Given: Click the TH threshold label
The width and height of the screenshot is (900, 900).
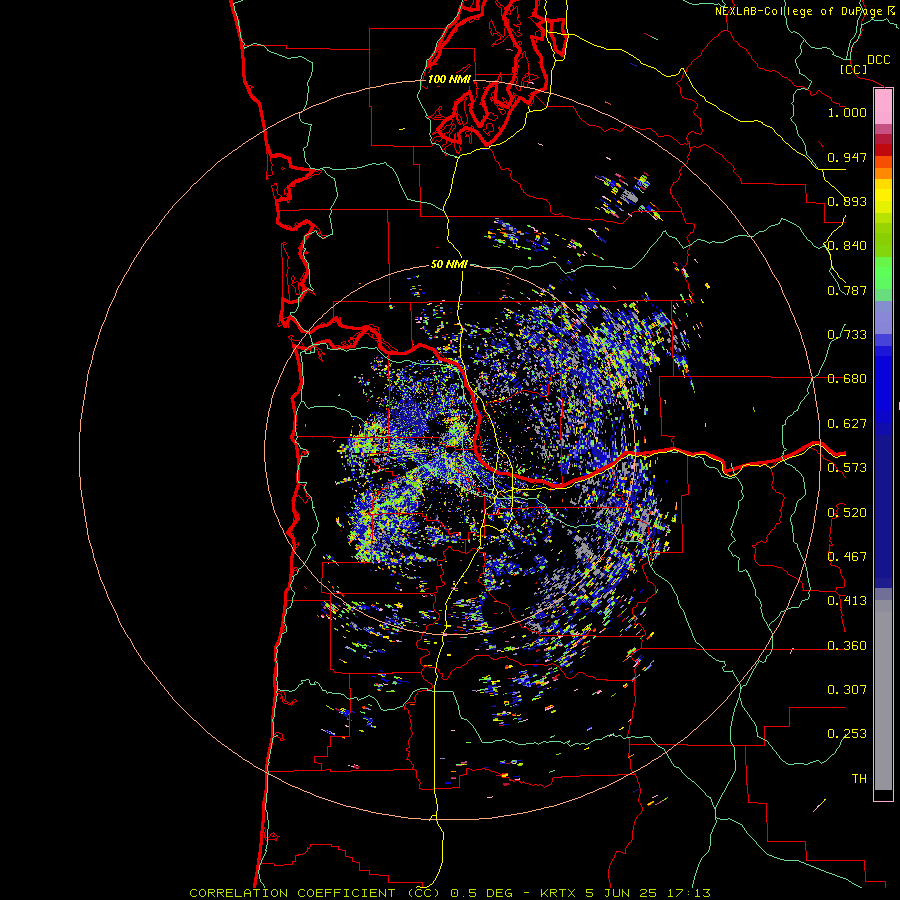Looking at the screenshot, I should (x=859, y=779).
